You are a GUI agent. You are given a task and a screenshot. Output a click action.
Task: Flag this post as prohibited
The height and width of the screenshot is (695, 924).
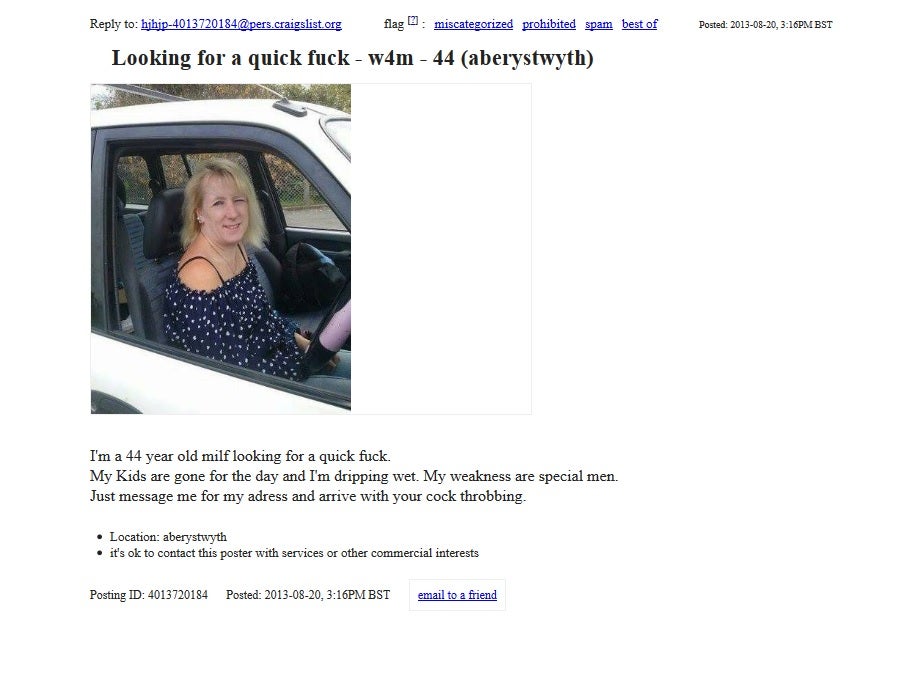[549, 24]
